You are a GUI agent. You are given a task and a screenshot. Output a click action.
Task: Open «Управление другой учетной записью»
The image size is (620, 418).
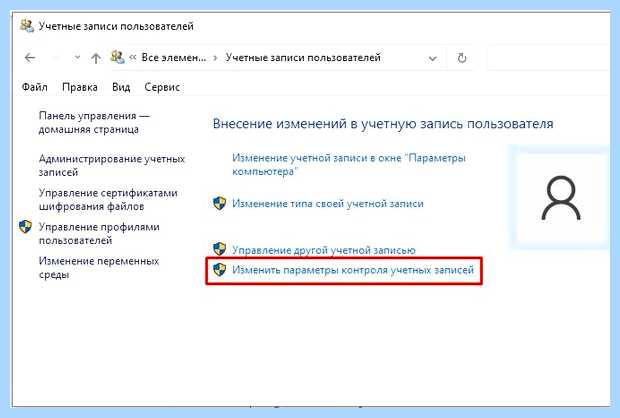(324, 250)
